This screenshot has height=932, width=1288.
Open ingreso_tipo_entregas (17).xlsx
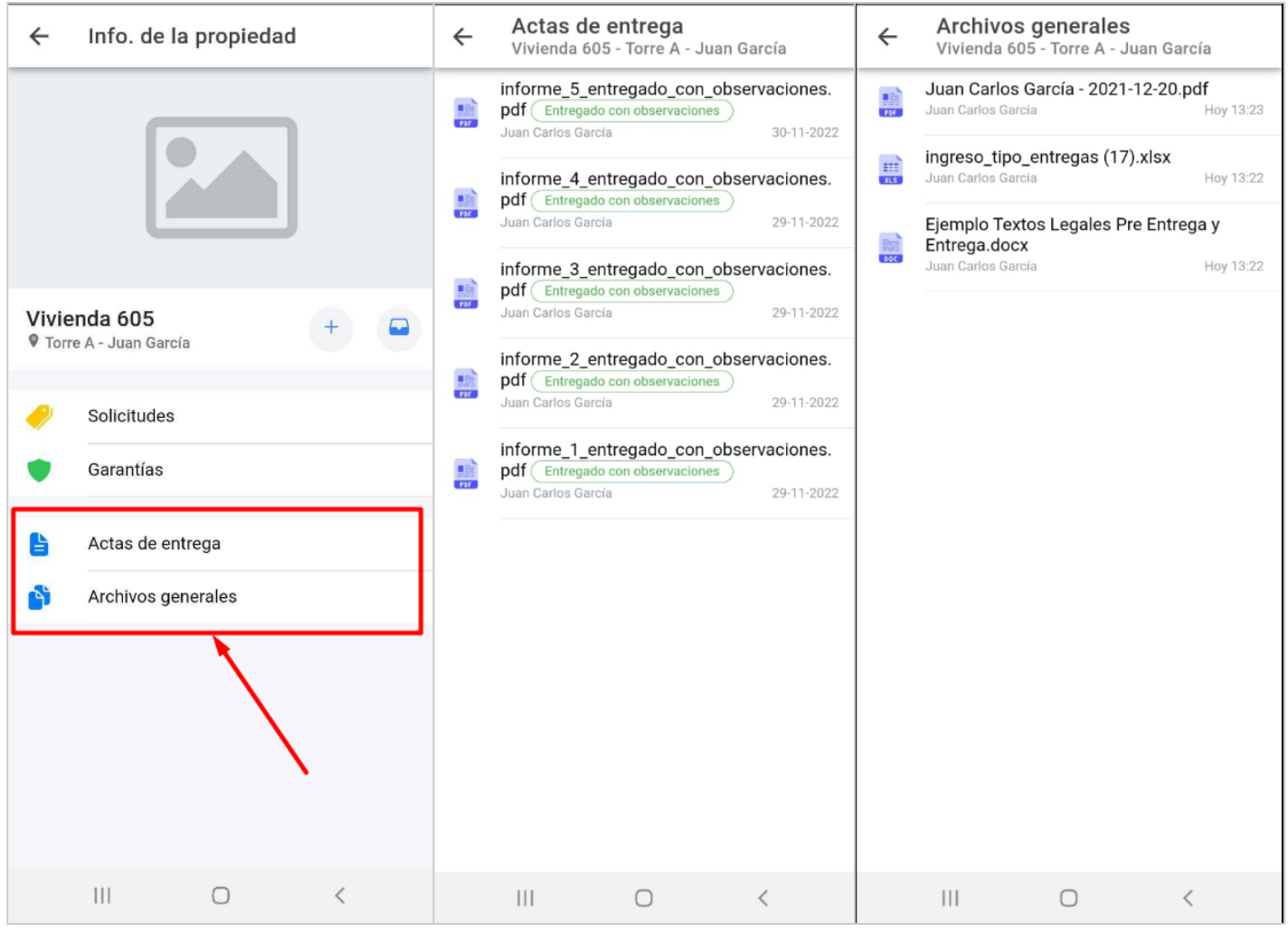click(1070, 169)
